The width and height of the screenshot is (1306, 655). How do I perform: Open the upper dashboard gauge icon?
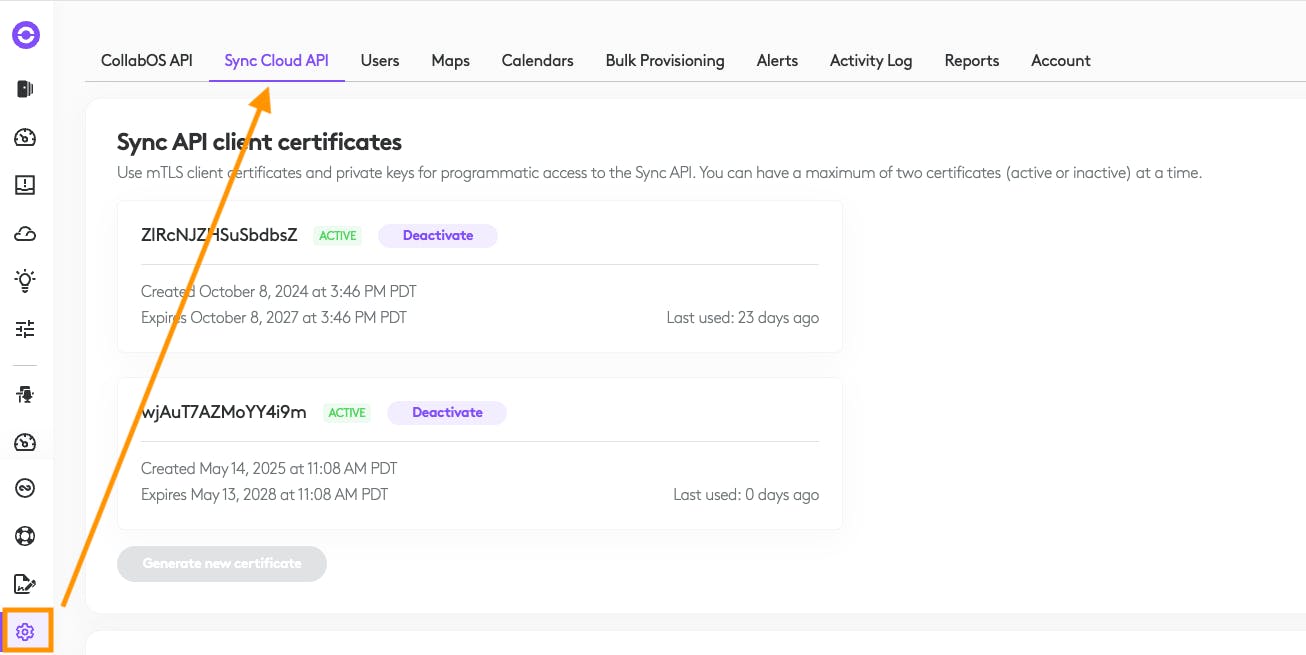(x=26, y=138)
